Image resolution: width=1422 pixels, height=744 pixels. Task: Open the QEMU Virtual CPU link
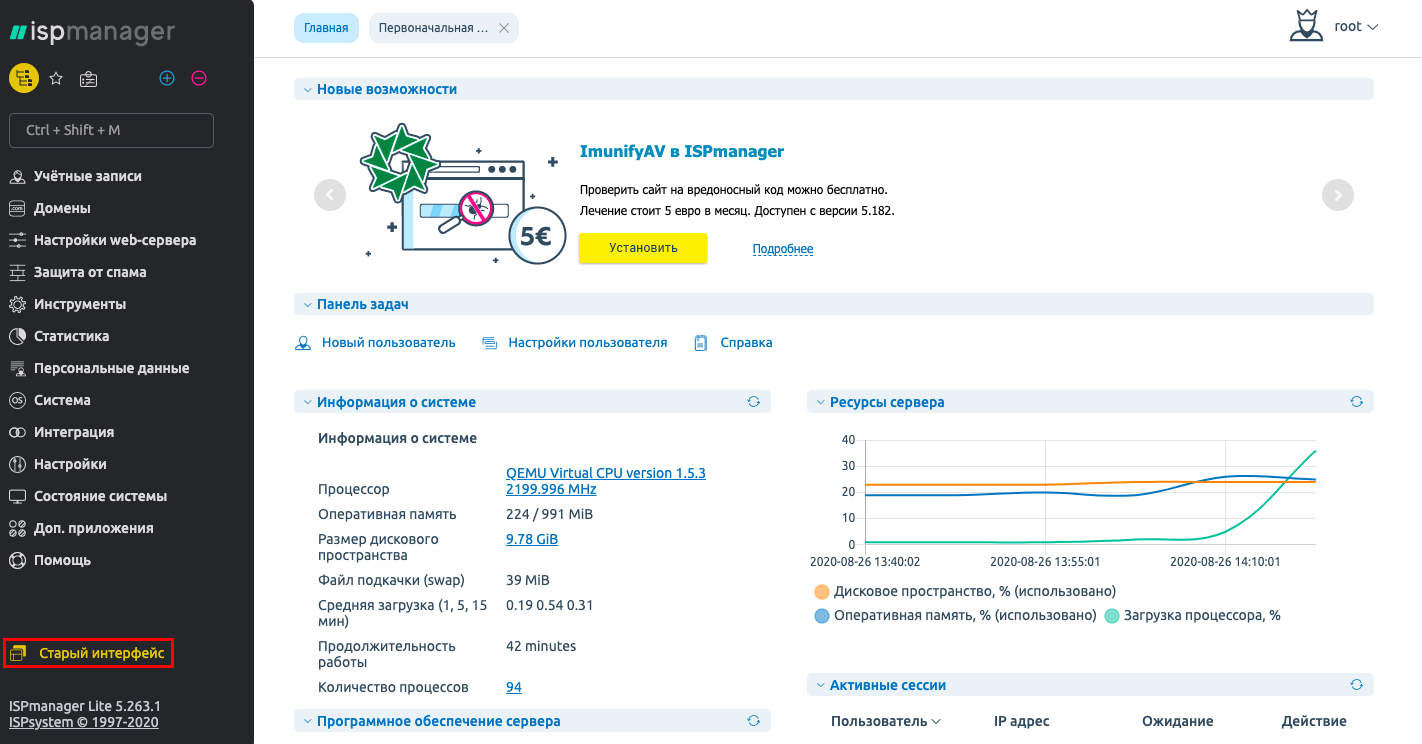click(x=606, y=481)
